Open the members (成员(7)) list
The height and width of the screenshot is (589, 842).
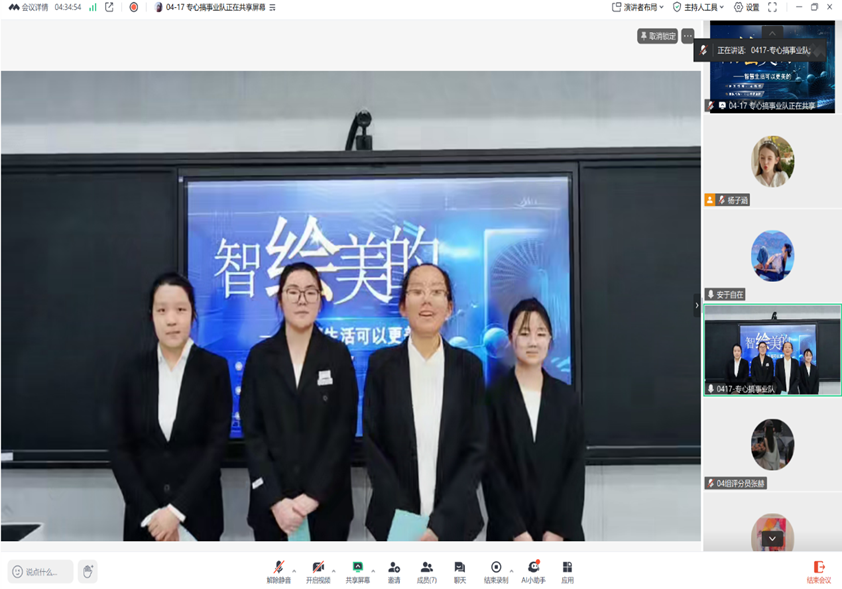[x=427, y=572]
